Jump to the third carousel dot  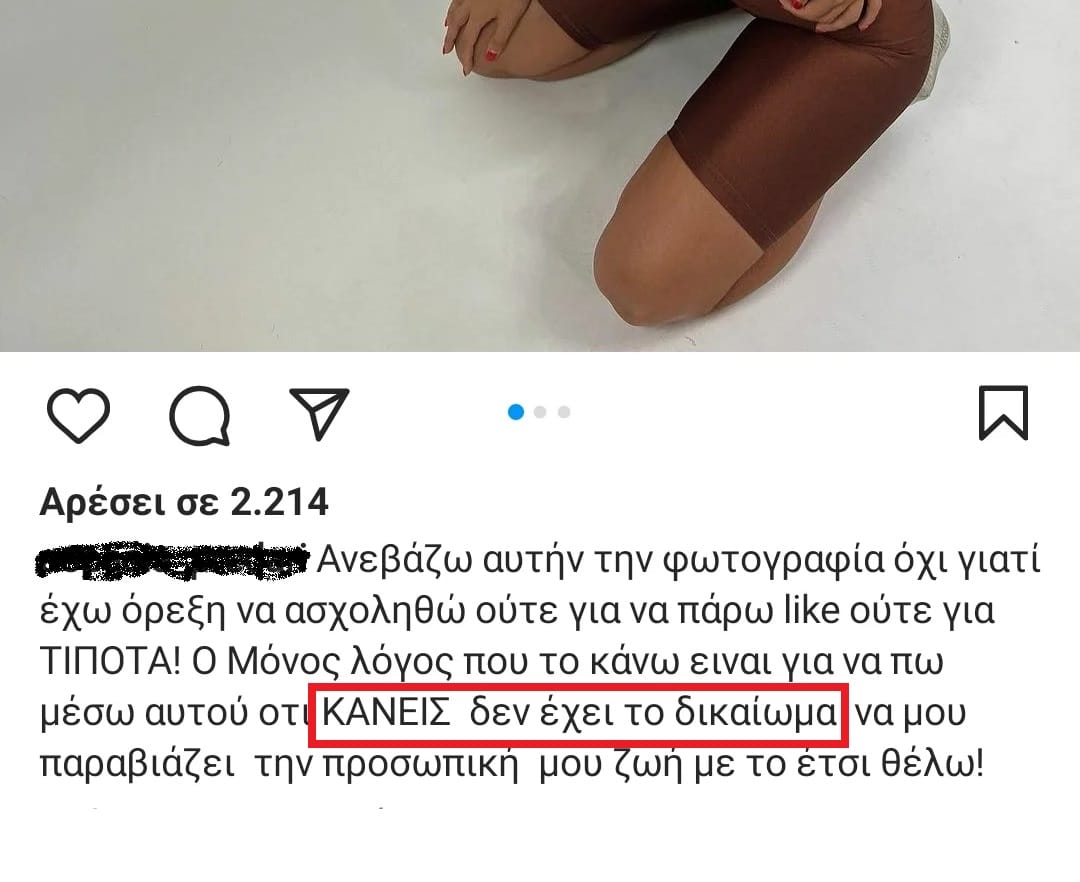click(564, 412)
